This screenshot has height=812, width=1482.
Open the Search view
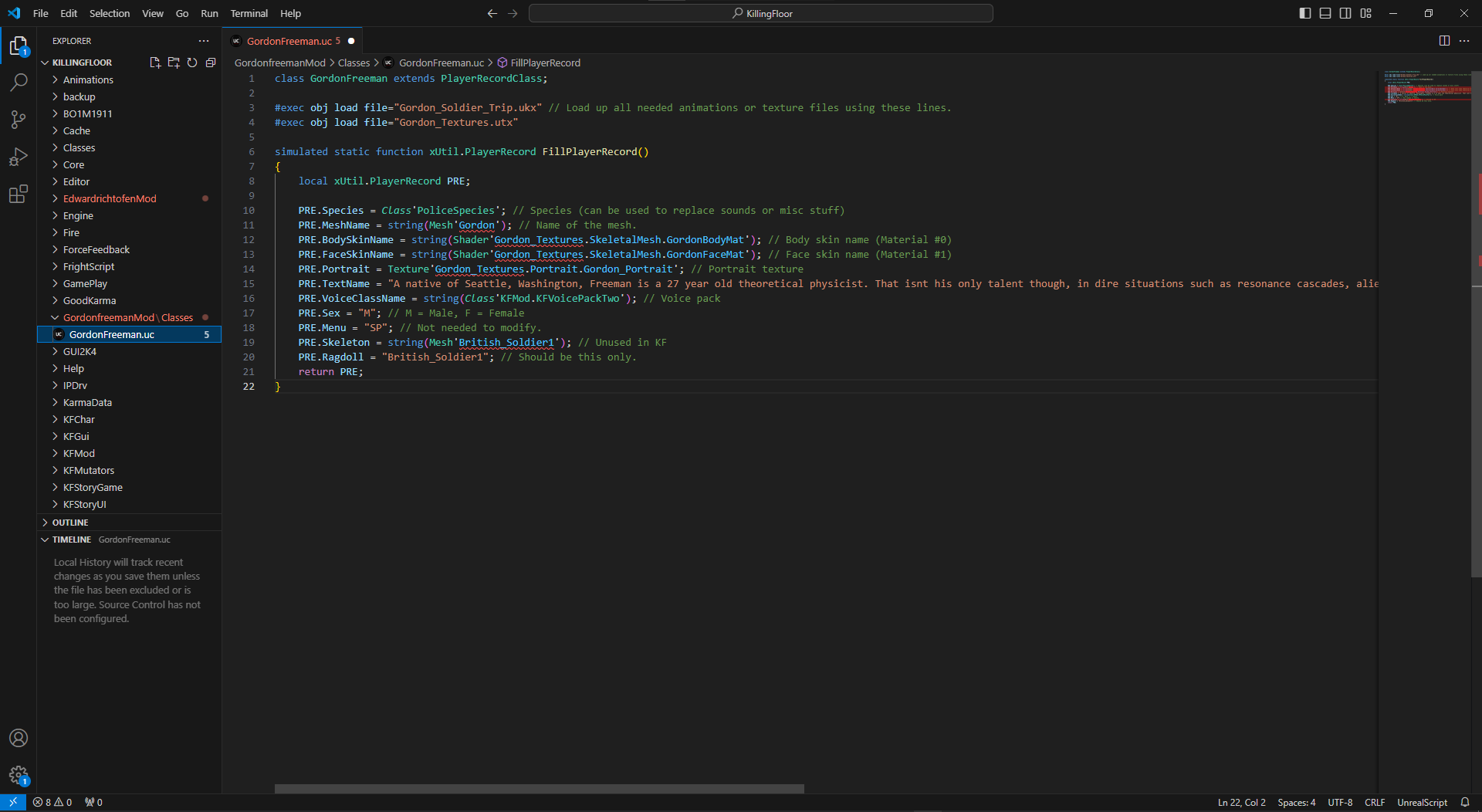point(19,82)
